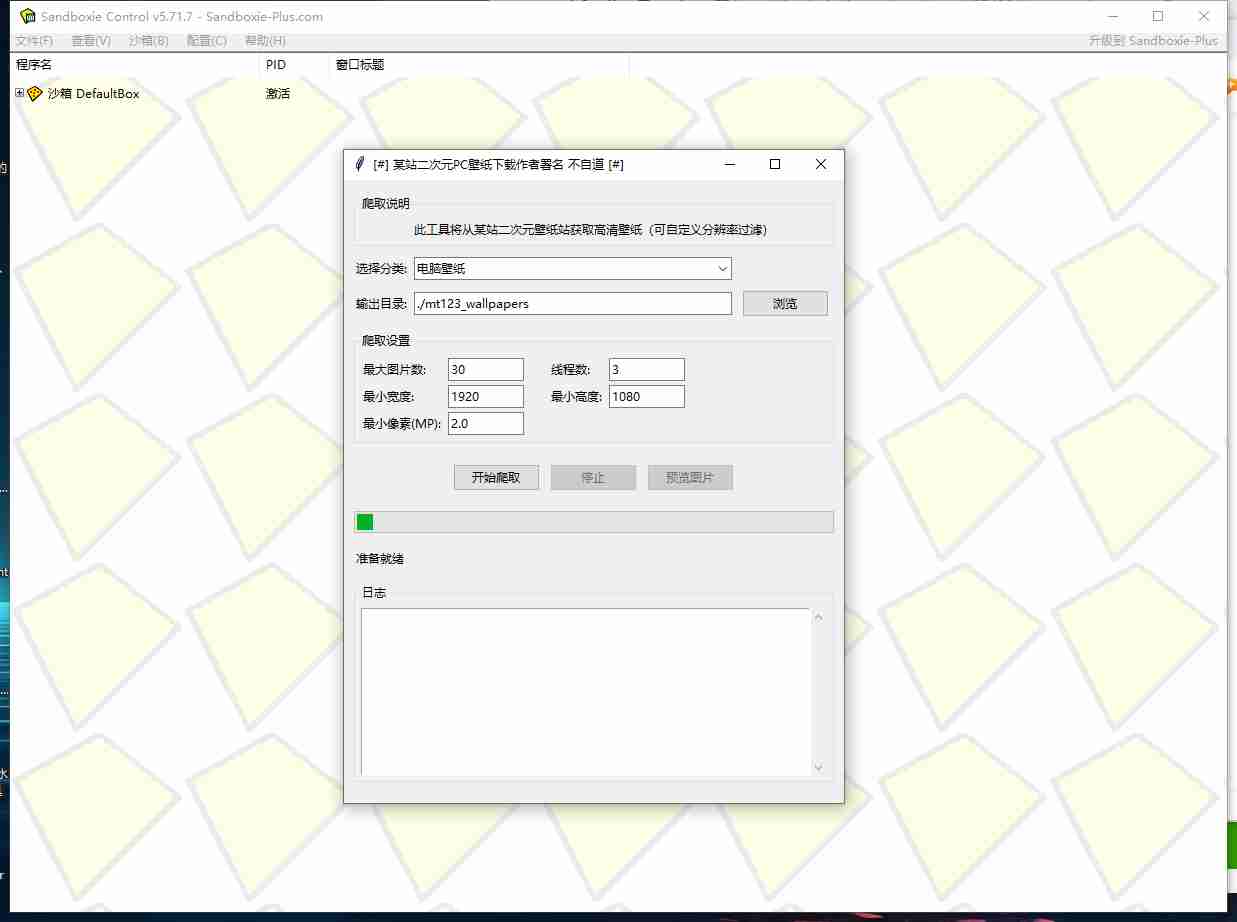Select the 最大图片数 value 30 field
The image size is (1237, 922).
(485, 369)
